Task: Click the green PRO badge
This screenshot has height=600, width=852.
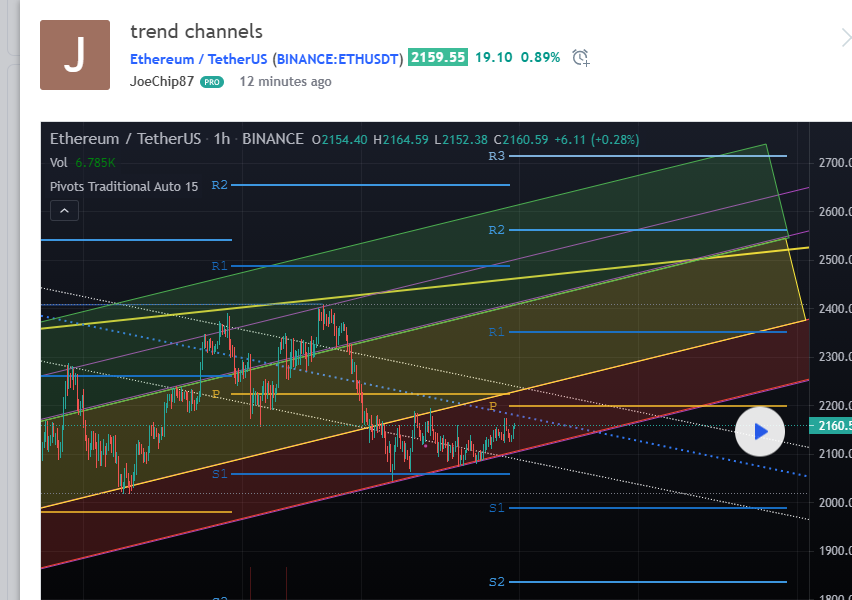Action: pyautogui.click(x=211, y=82)
